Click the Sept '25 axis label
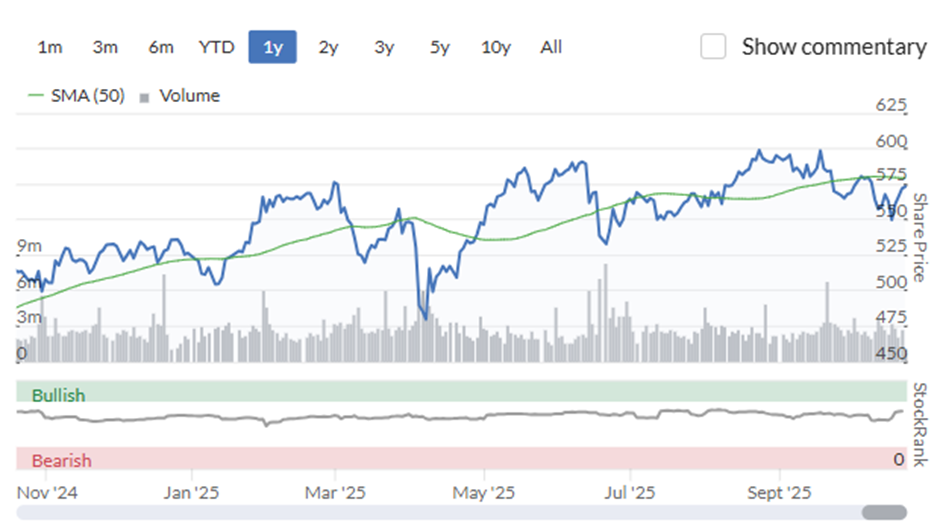The image size is (940, 526). pyautogui.click(x=779, y=493)
